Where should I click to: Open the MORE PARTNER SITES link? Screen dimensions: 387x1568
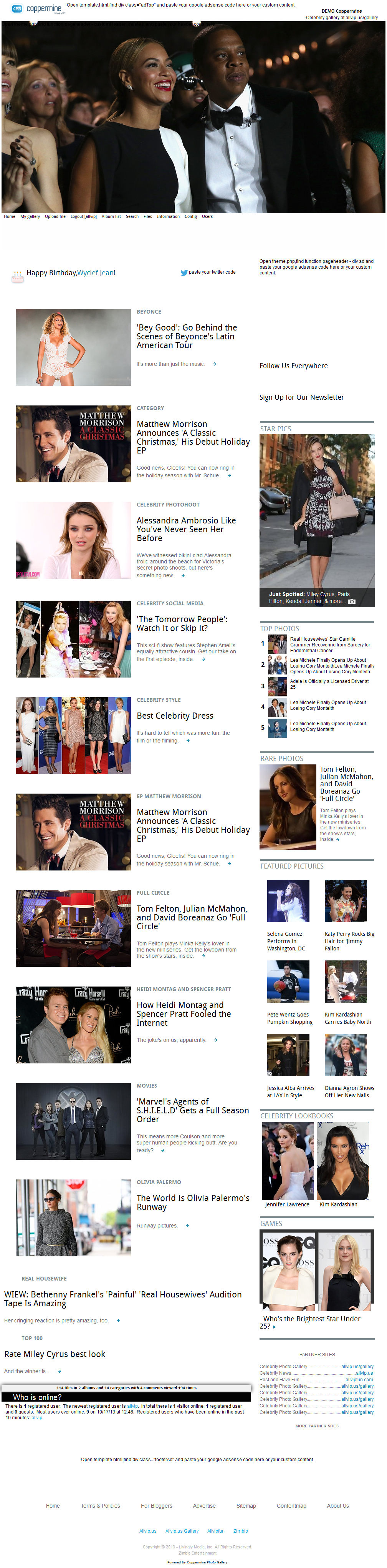(x=317, y=1426)
